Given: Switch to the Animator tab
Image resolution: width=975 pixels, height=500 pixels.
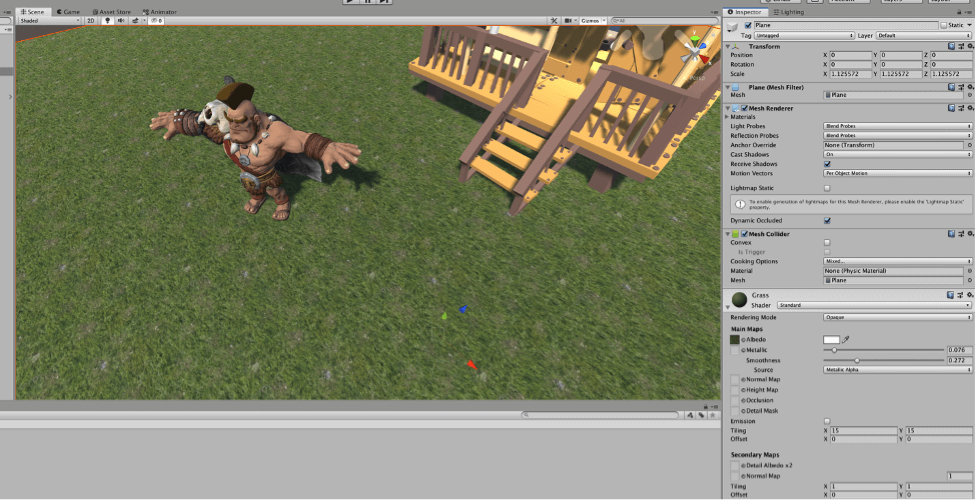Looking at the screenshot, I should click(x=159, y=12).
